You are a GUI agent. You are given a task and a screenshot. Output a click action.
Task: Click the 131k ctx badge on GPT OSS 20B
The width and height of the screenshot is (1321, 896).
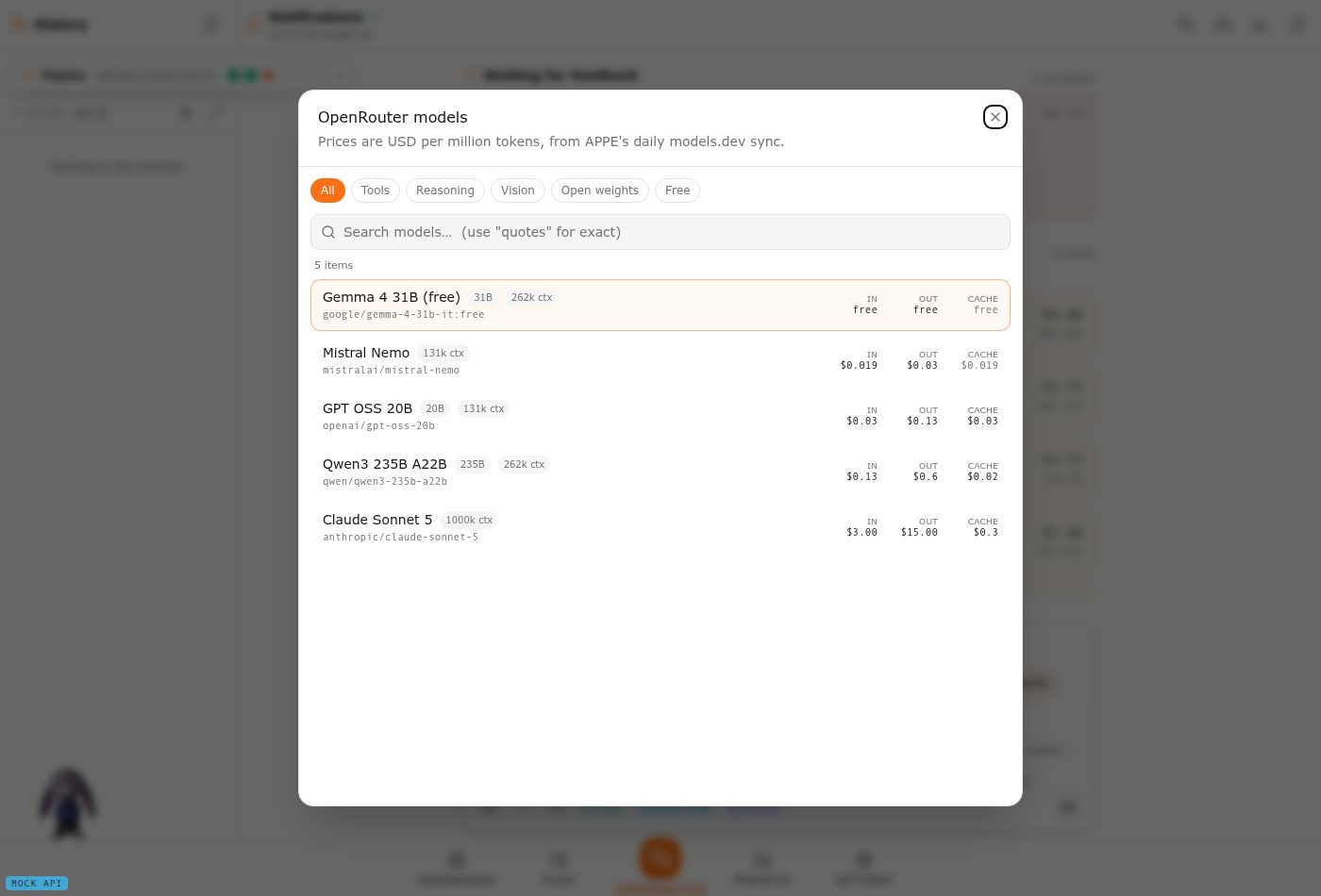tap(483, 408)
